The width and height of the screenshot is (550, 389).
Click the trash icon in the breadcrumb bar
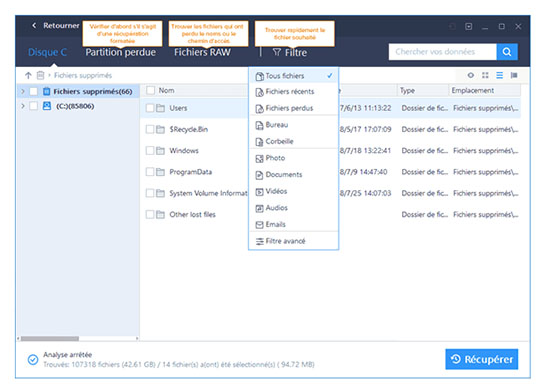click(40, 75)
